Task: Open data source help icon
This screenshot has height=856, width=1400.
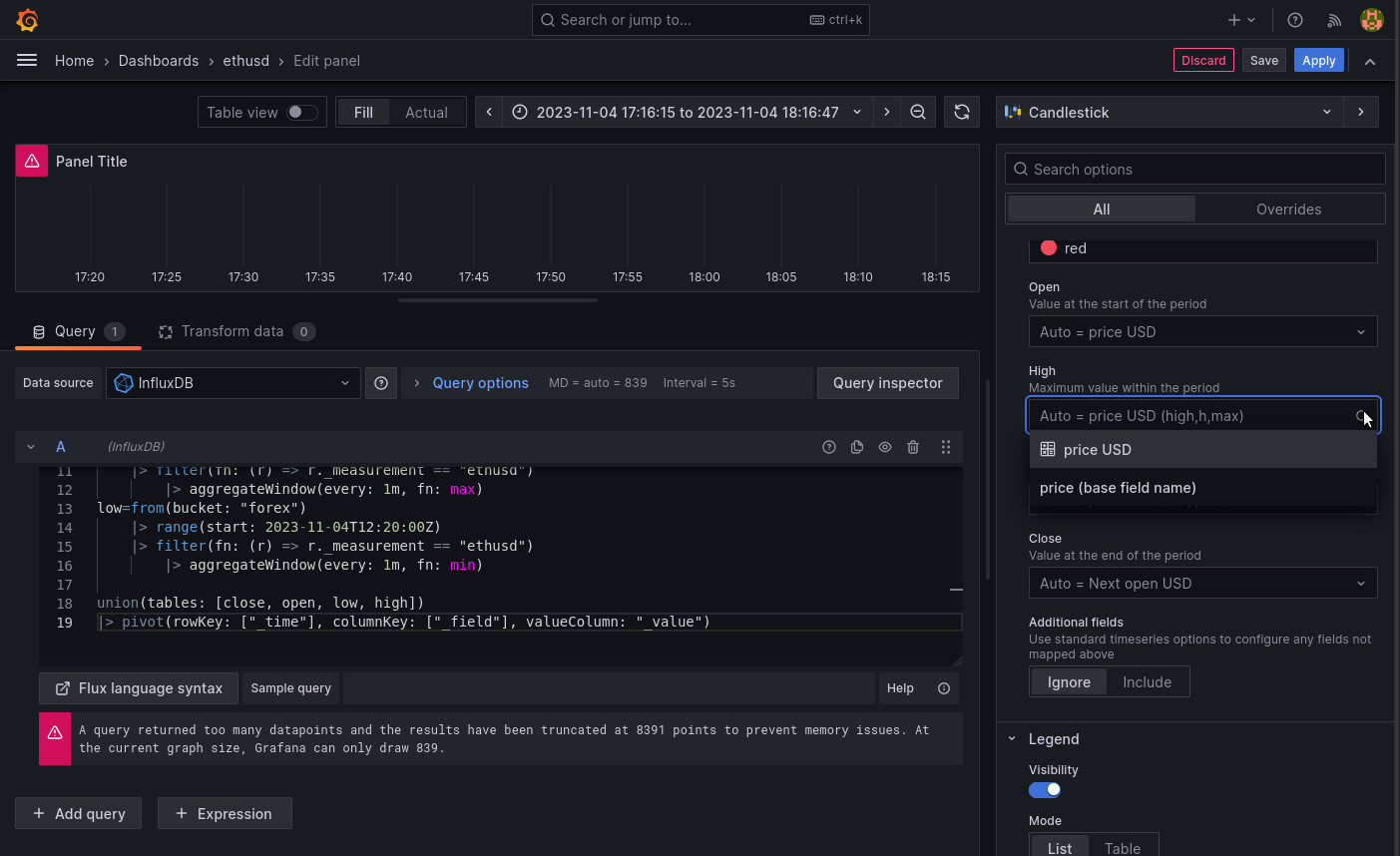Action: point(381,383)
